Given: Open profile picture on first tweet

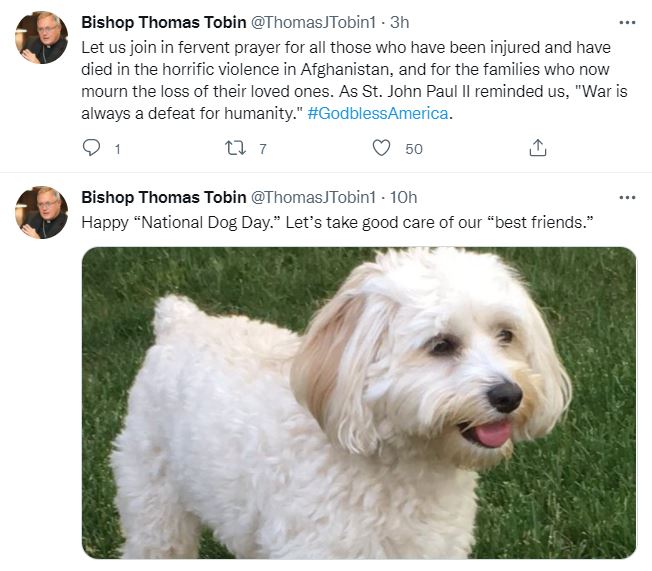Looking at the screenshot, I should 41,39.
